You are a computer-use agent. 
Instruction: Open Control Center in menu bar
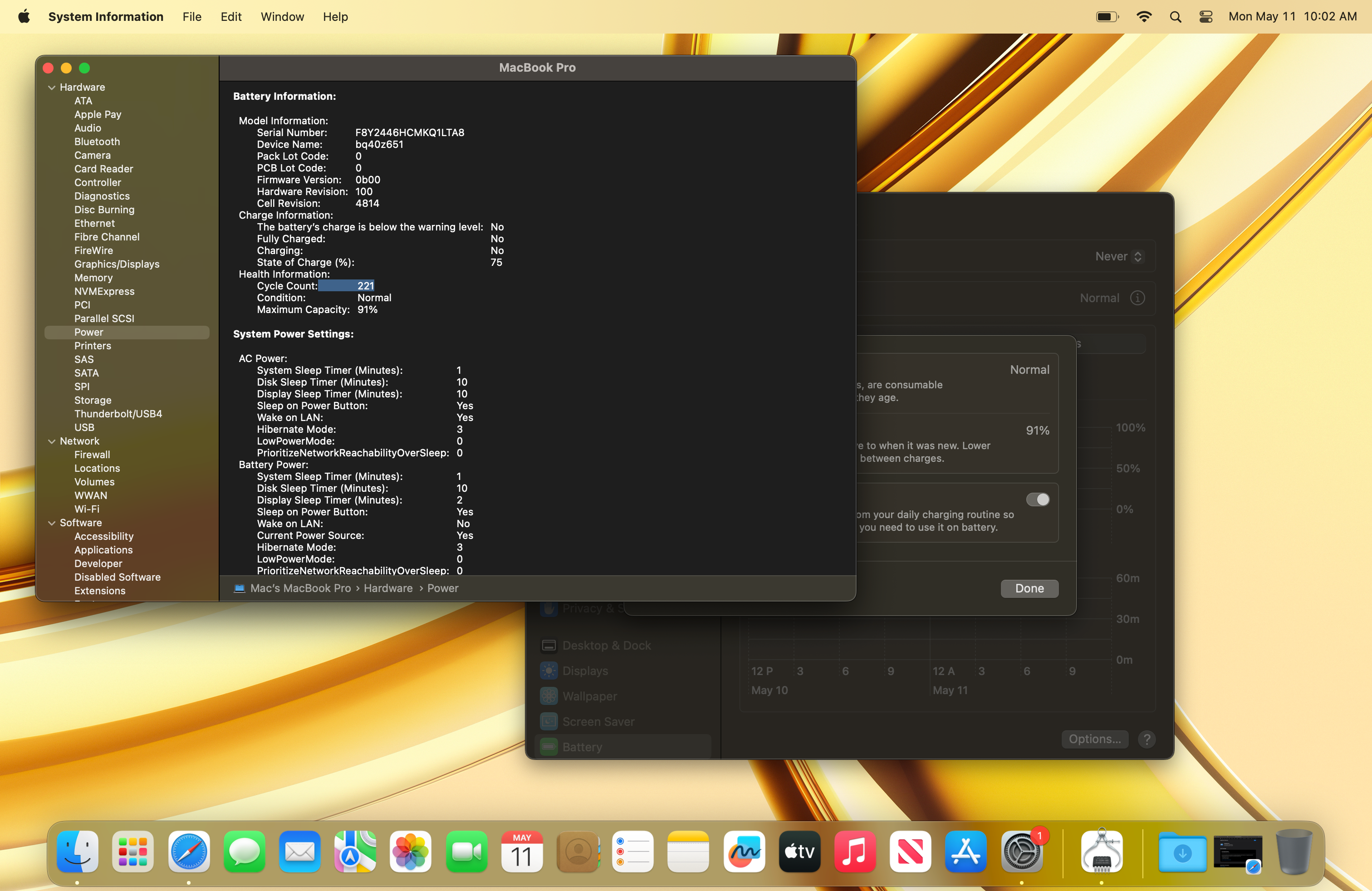(1205, 17)
